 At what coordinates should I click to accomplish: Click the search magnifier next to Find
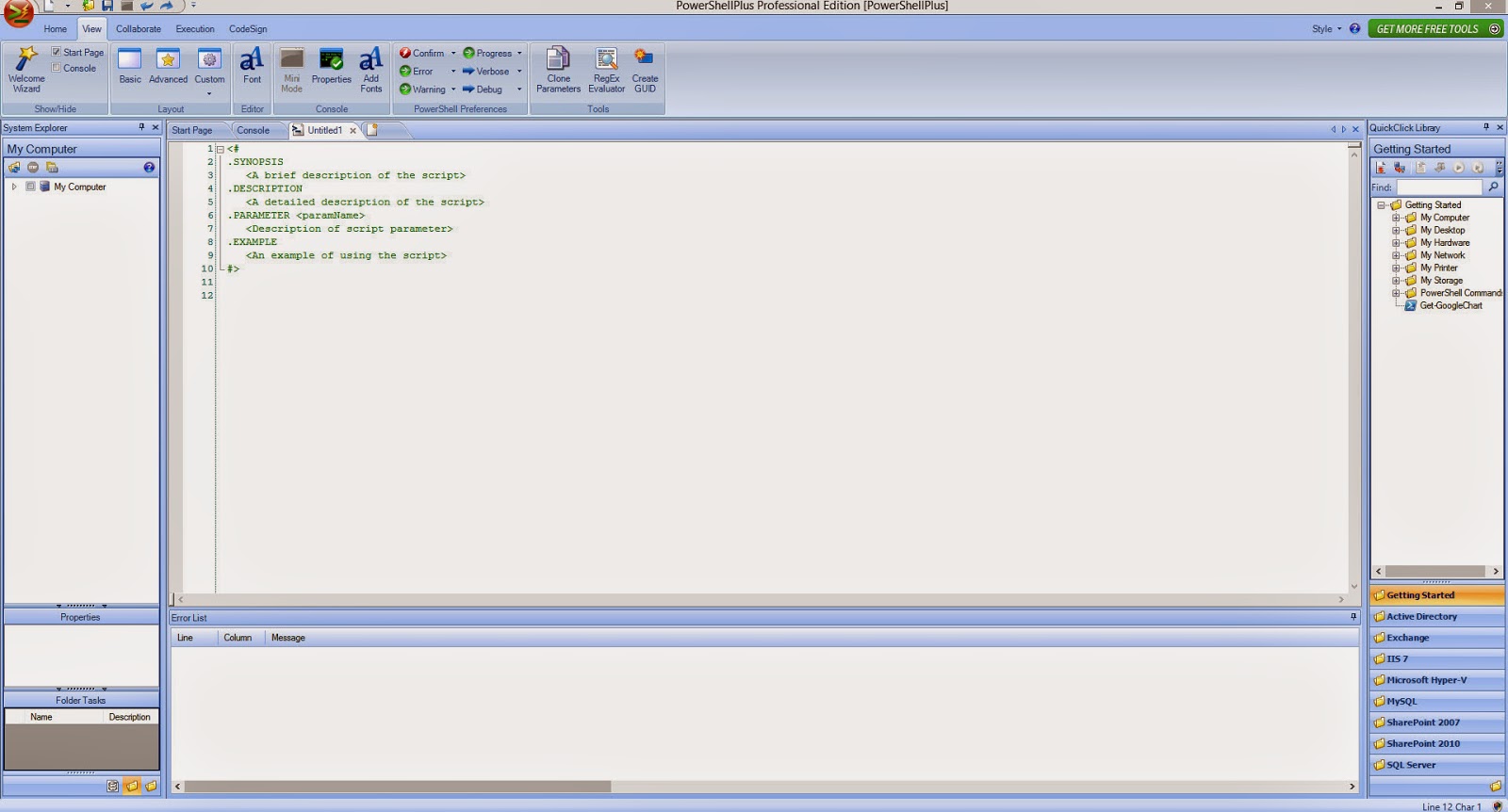pos(1493,187)
